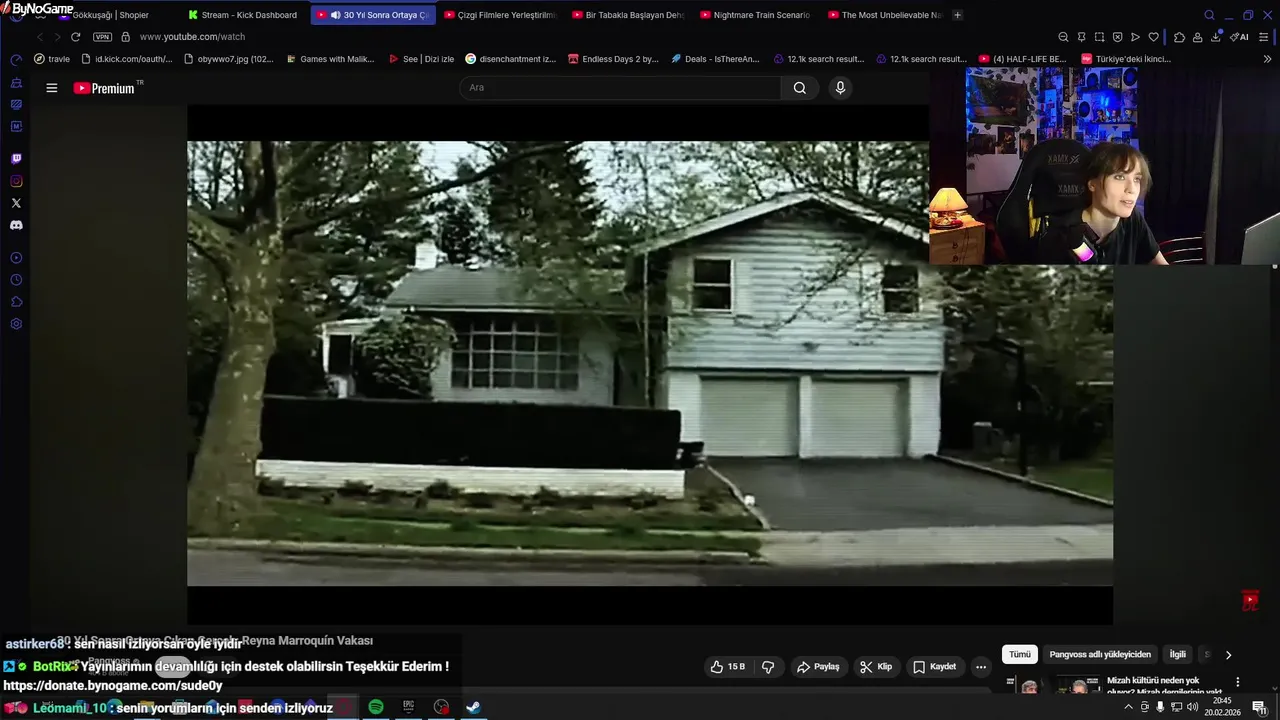This screenshot has width=1280, height=720.
Task: Create a clip with Klip button
Action: coord(876,667)
